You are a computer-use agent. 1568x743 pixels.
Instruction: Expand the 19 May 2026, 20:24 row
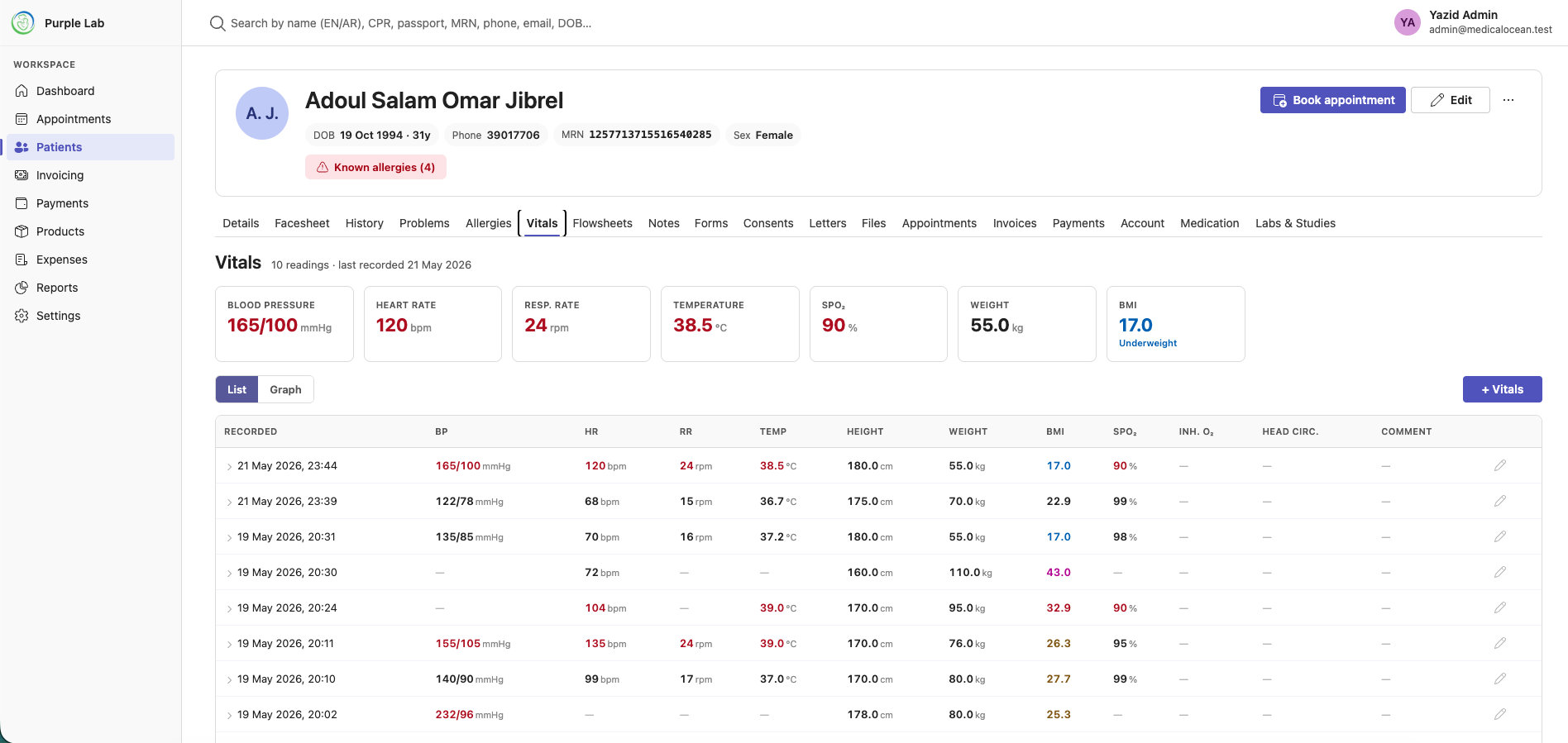point(229,609)
